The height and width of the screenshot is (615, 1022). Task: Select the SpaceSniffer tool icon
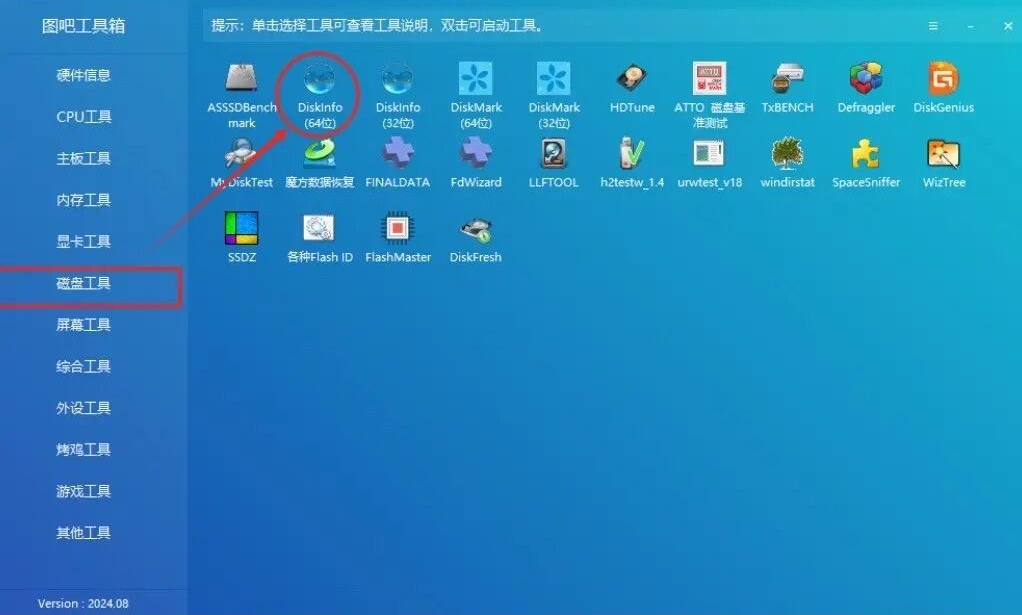pyautogui.click(x=866, y=154)
